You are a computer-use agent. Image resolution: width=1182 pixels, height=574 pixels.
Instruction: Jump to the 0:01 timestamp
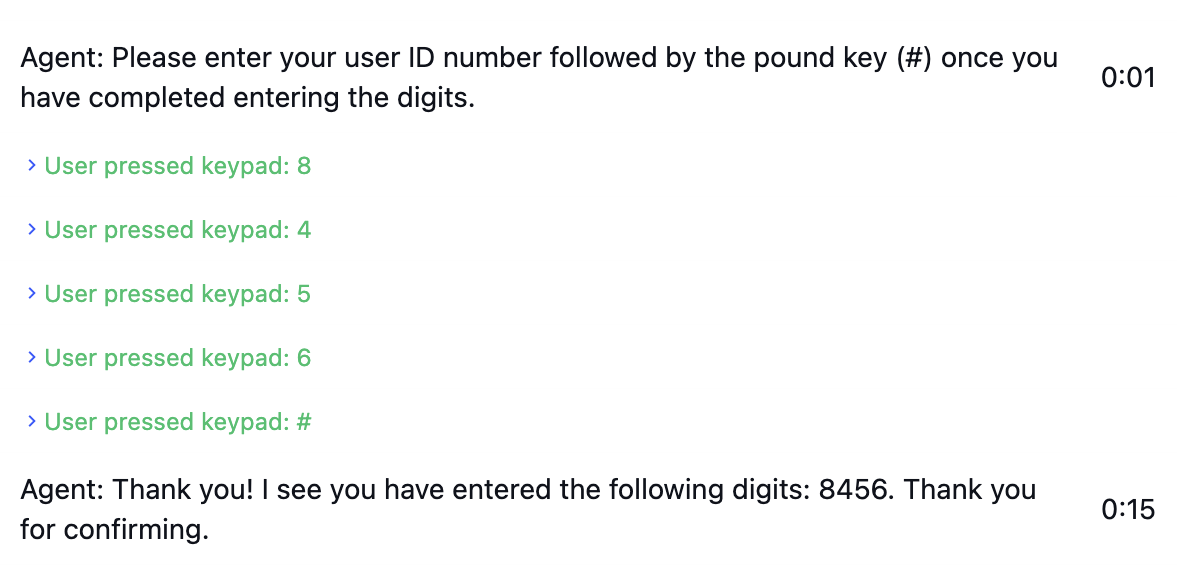pyautogui.click(x=1128, y=78)
